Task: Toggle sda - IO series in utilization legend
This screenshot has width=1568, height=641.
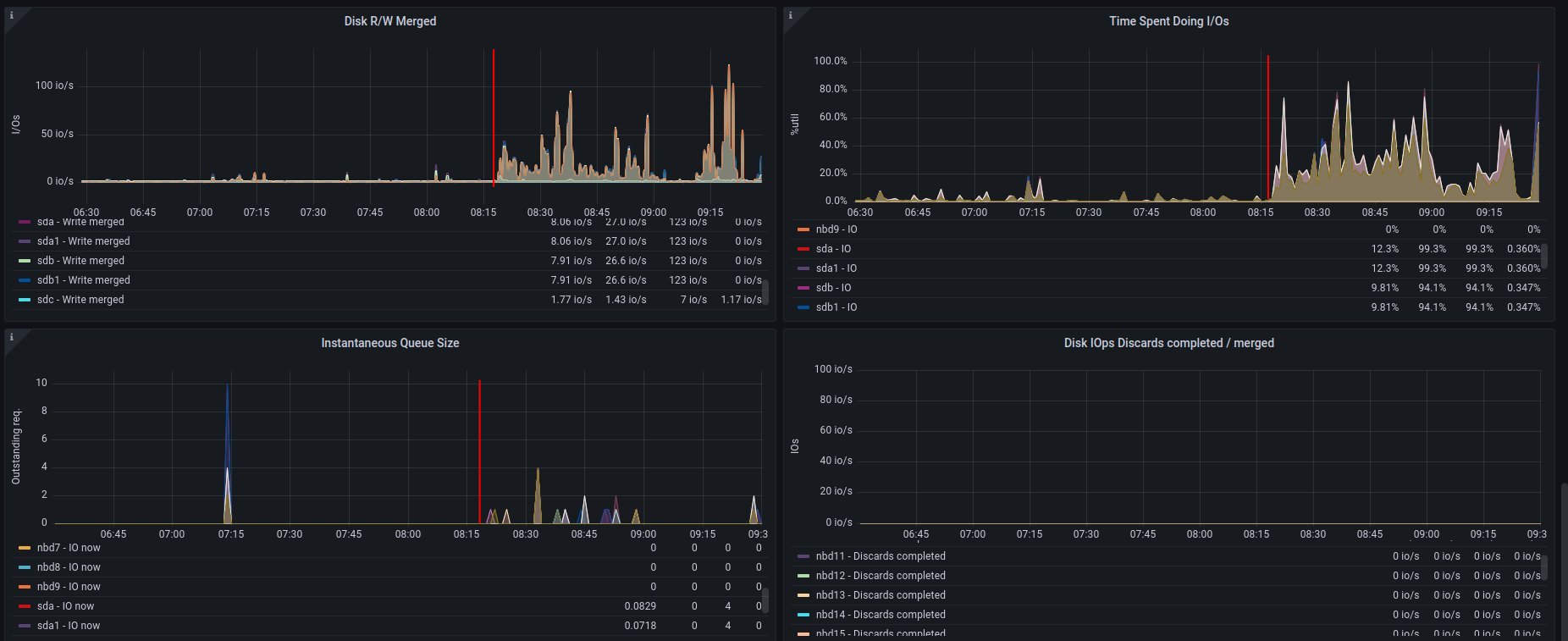Action: pyautogui.click(x=833, y=249)
